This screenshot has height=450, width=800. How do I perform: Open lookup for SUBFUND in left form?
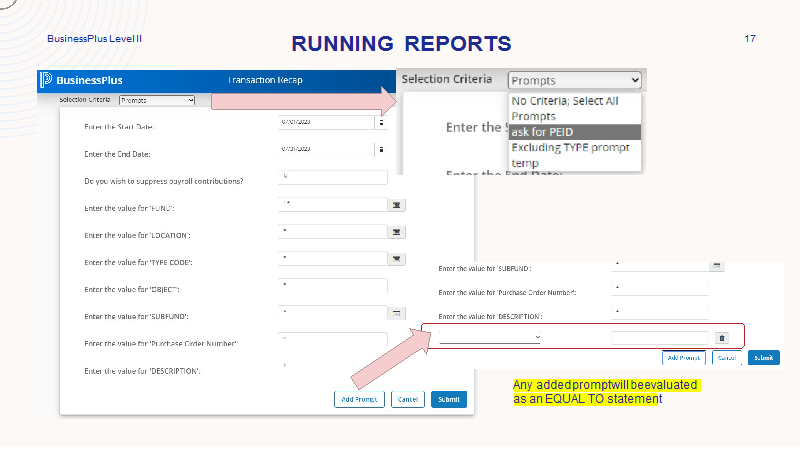coord(396,313)
